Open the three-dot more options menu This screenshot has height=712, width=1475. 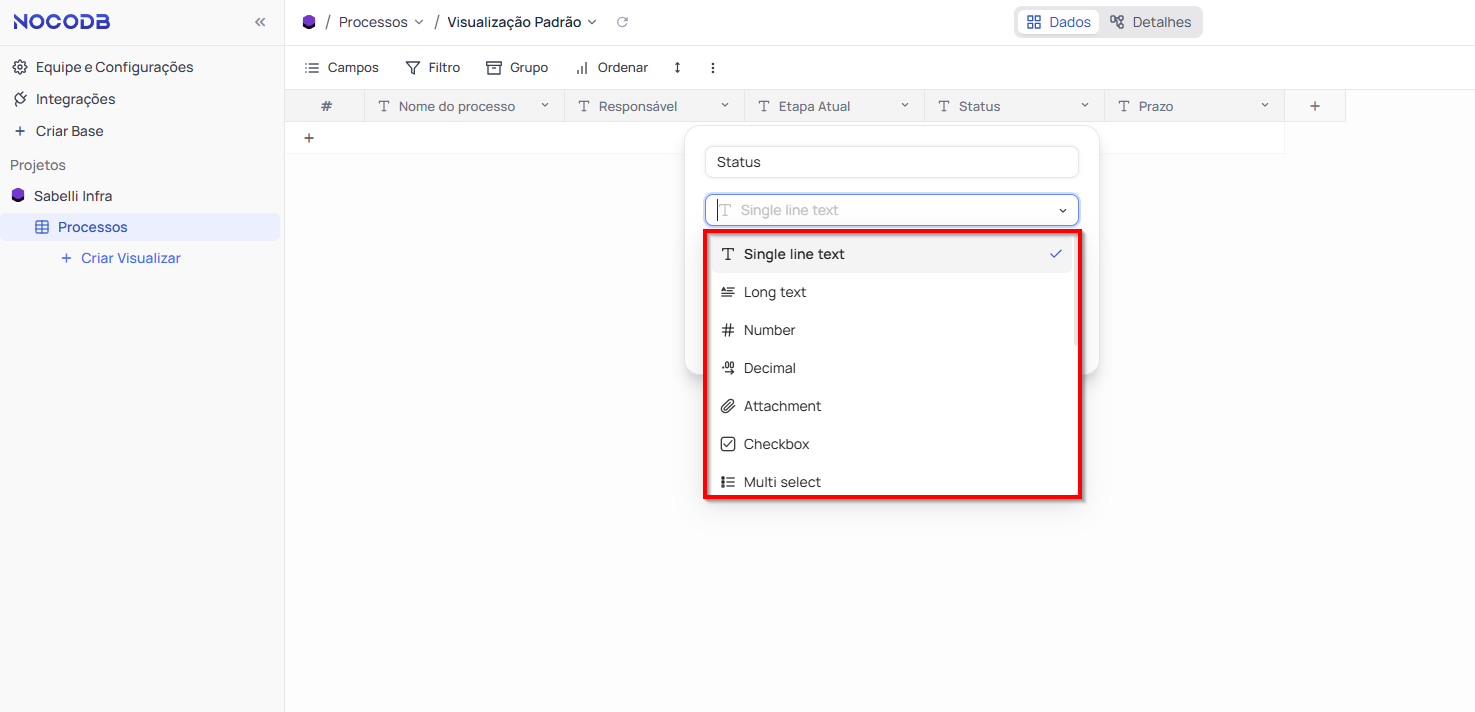[x=713, y=68]
